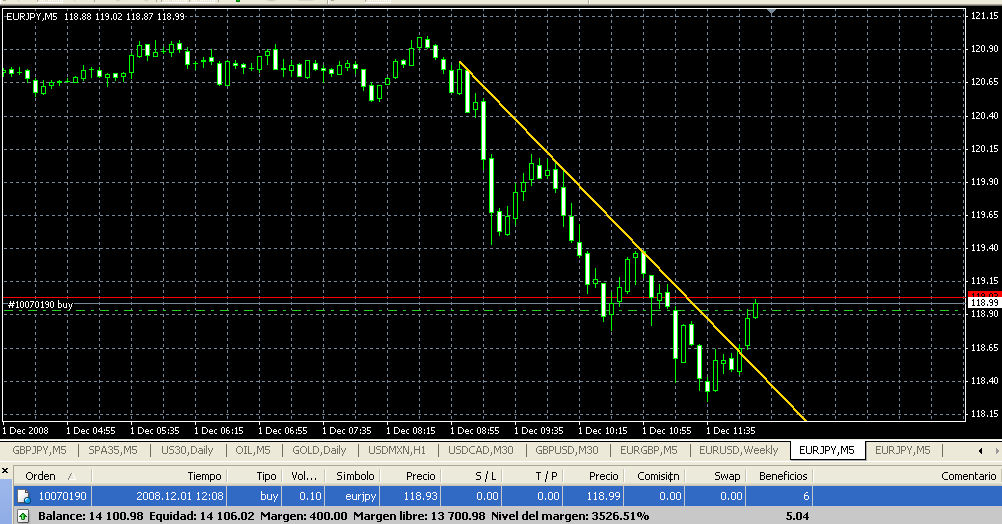Select the EURGBP,M5 chart tab
This screenshot has width=1002, height=524.
coord(649,450)
